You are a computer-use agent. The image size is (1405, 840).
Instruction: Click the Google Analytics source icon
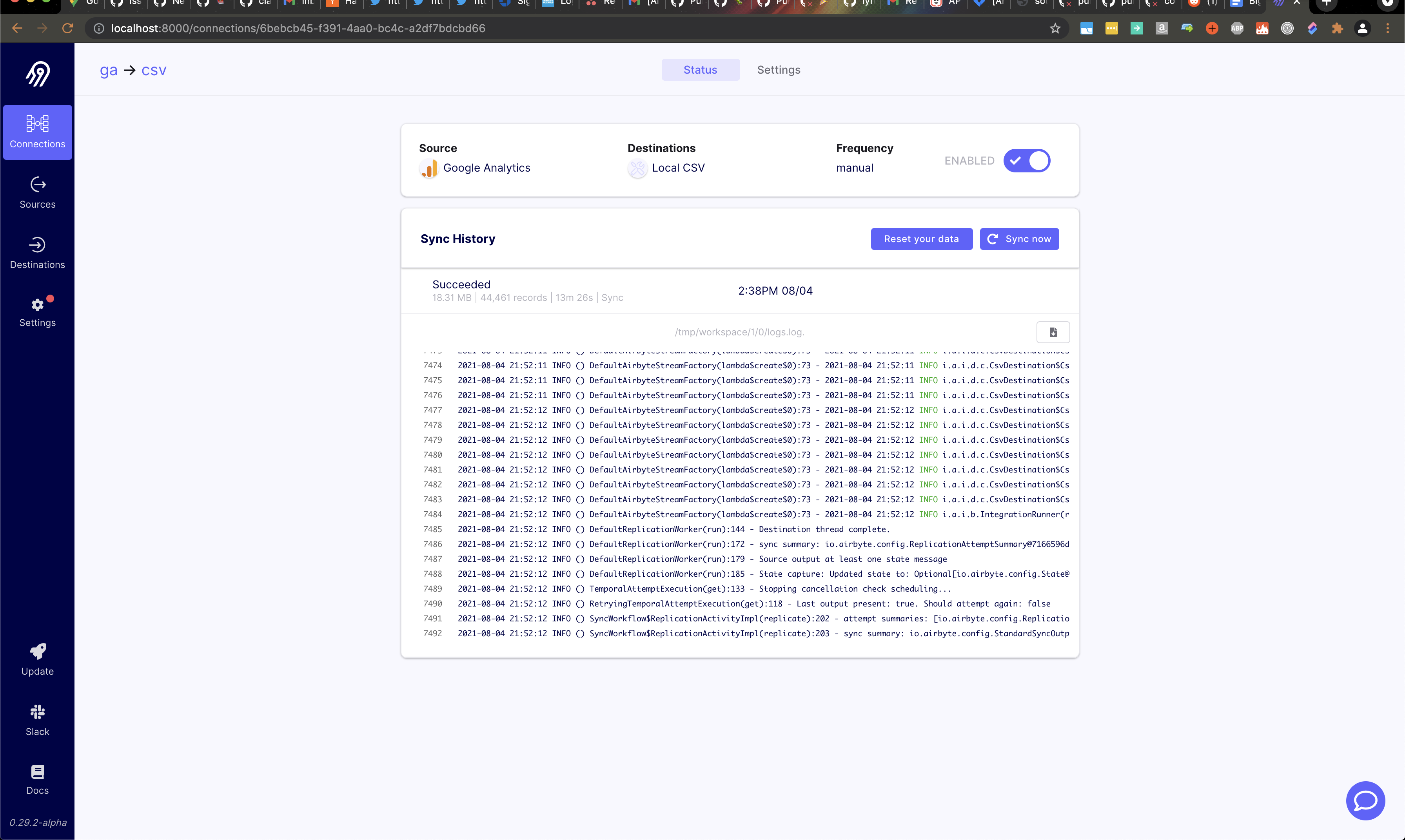point(429,168)
